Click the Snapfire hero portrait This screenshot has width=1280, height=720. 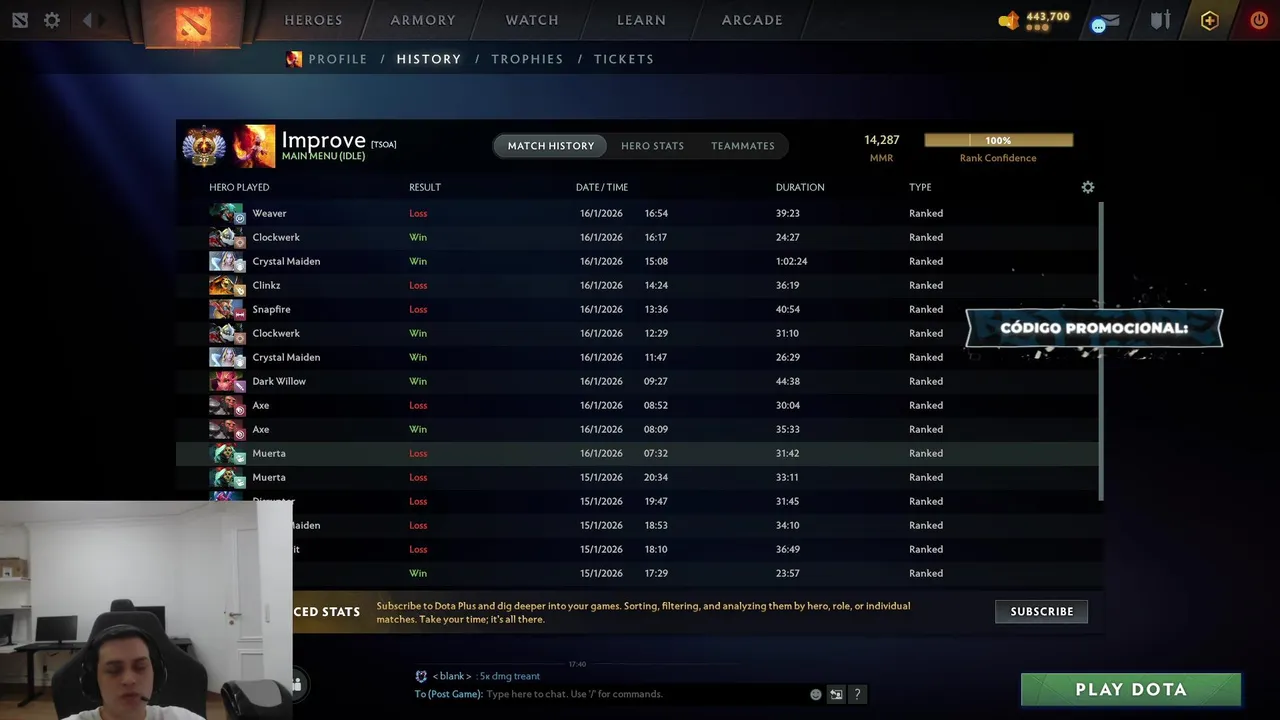click(227, 309)
